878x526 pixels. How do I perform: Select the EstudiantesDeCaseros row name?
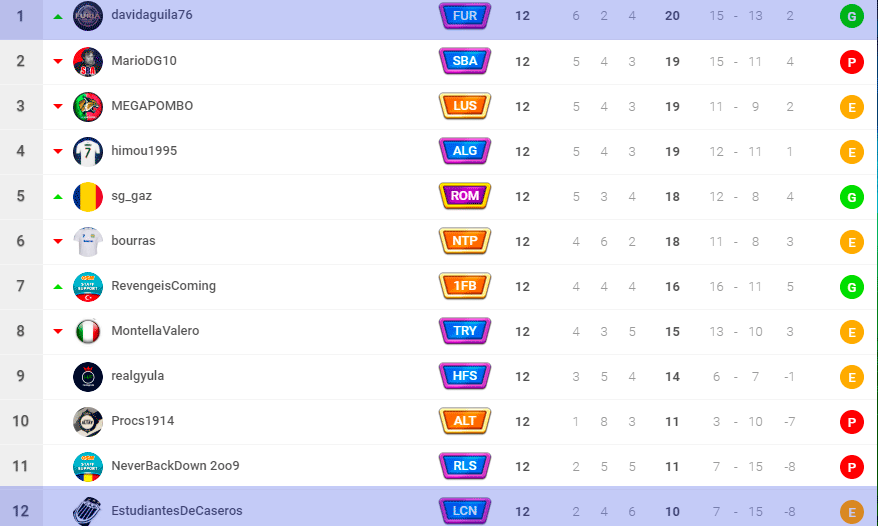click(177, 511)
